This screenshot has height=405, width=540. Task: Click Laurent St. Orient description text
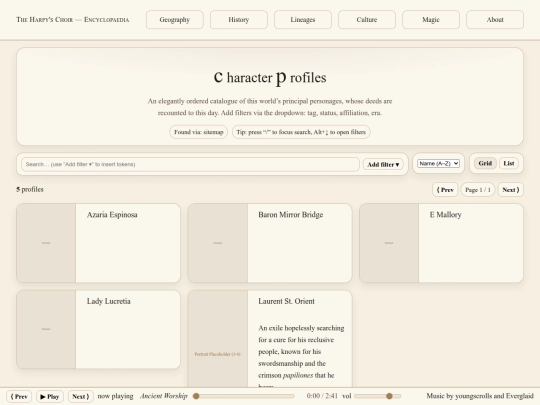click(x=301, y=356)
